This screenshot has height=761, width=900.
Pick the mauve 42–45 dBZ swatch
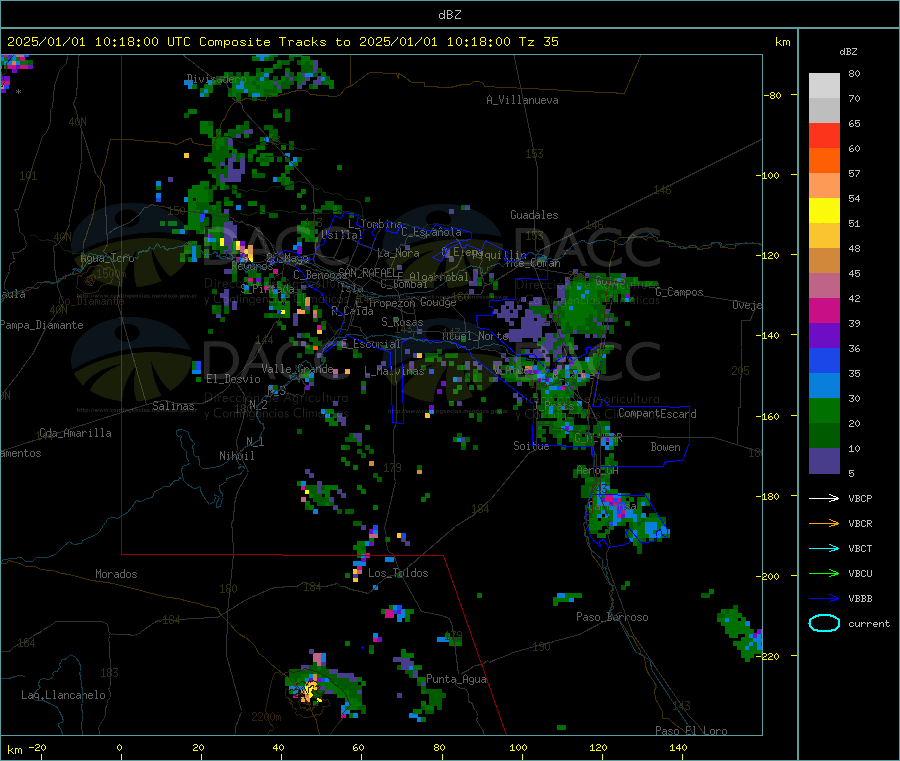click(x=824, y=286)
